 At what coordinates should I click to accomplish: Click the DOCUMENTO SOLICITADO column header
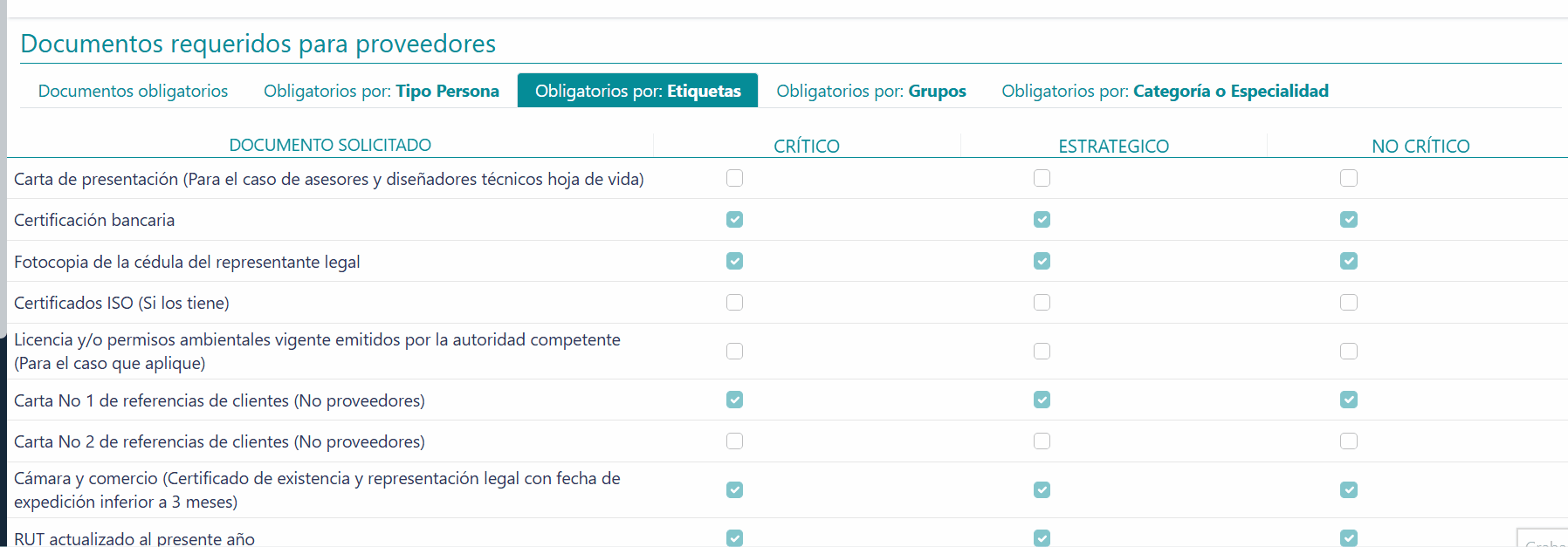(330, 145)
